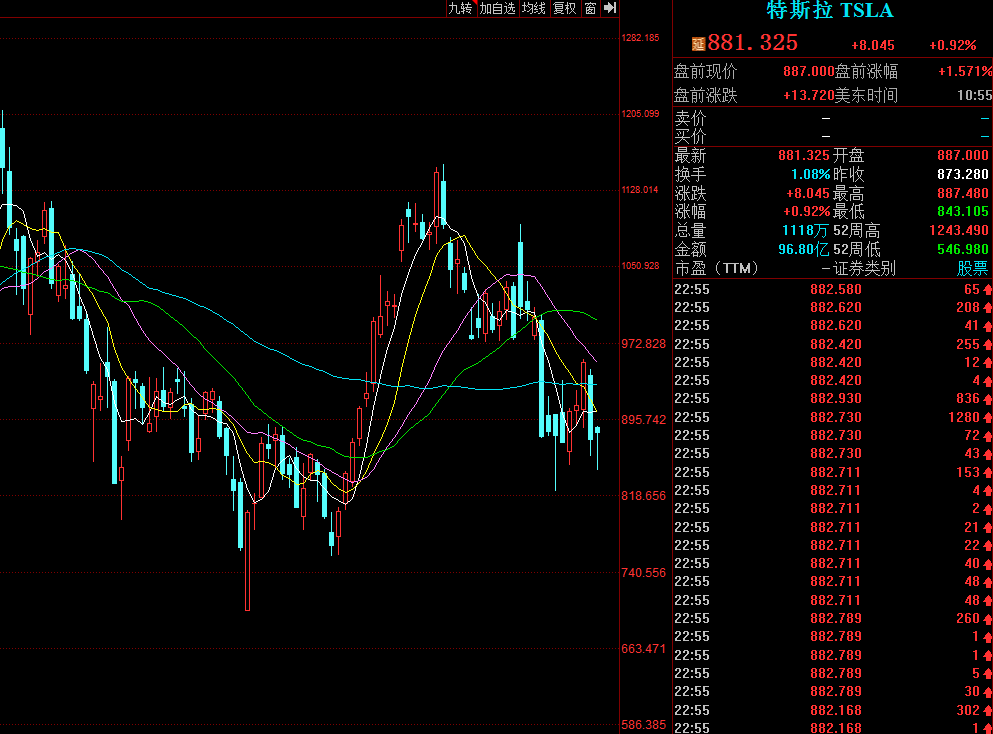Click the trade volume 255
This screenshot has height=734, width=993.
pos(968,345)
